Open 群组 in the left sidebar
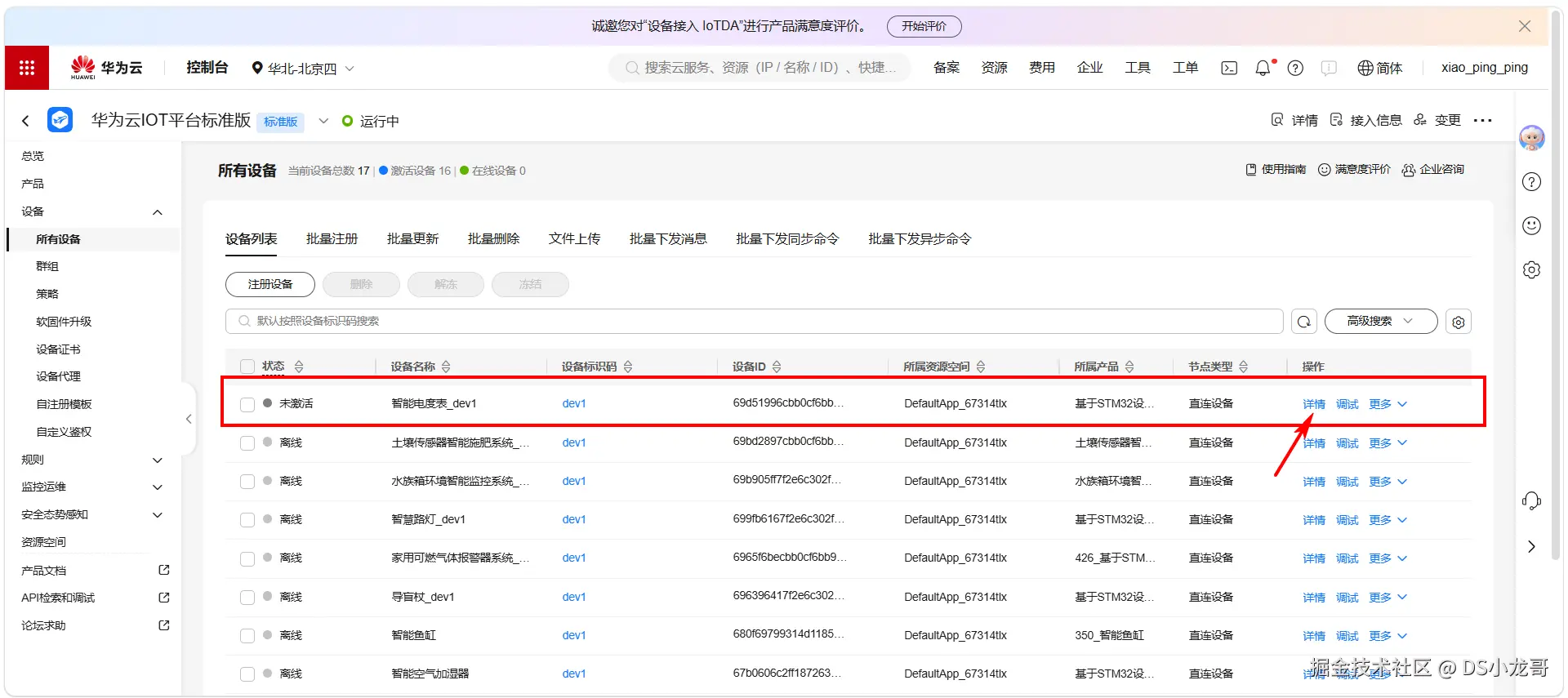Screen dimensions: 1568x698 (47, 266)
